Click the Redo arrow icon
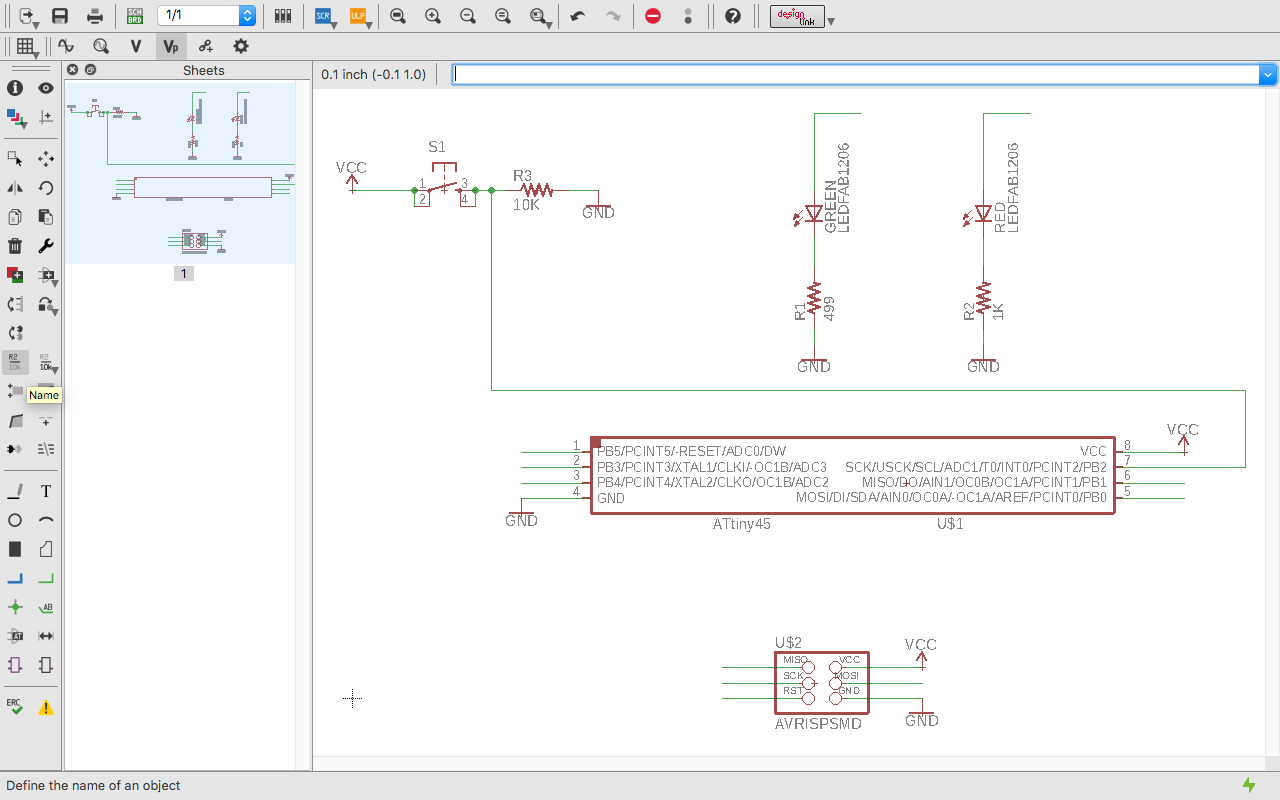Screen dimensions: 1280x800 click(614, 16)
